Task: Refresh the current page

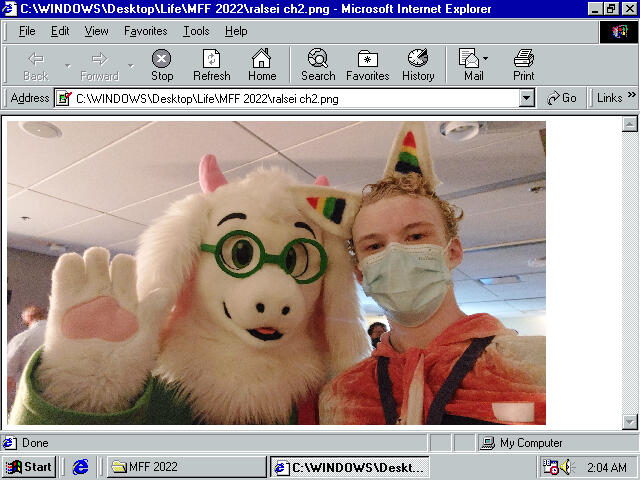Action: pyautogui.click(x=211, y=65)
